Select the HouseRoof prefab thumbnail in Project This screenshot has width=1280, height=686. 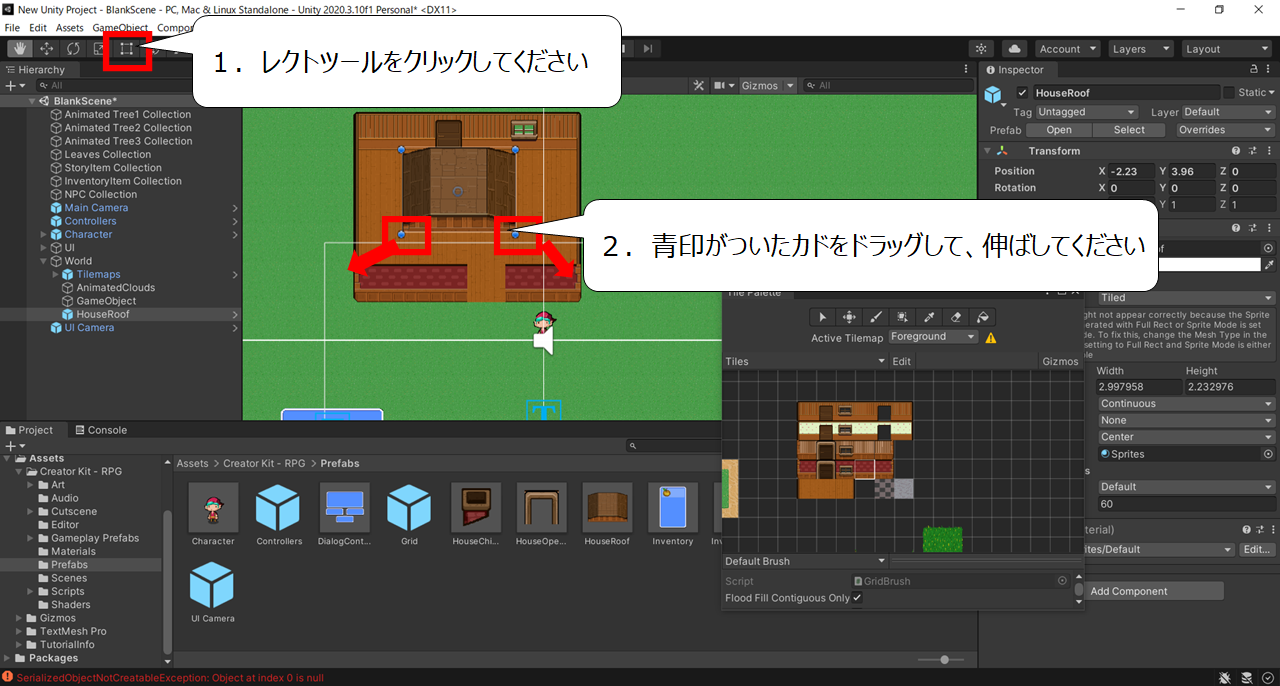[x=607, y=508]
